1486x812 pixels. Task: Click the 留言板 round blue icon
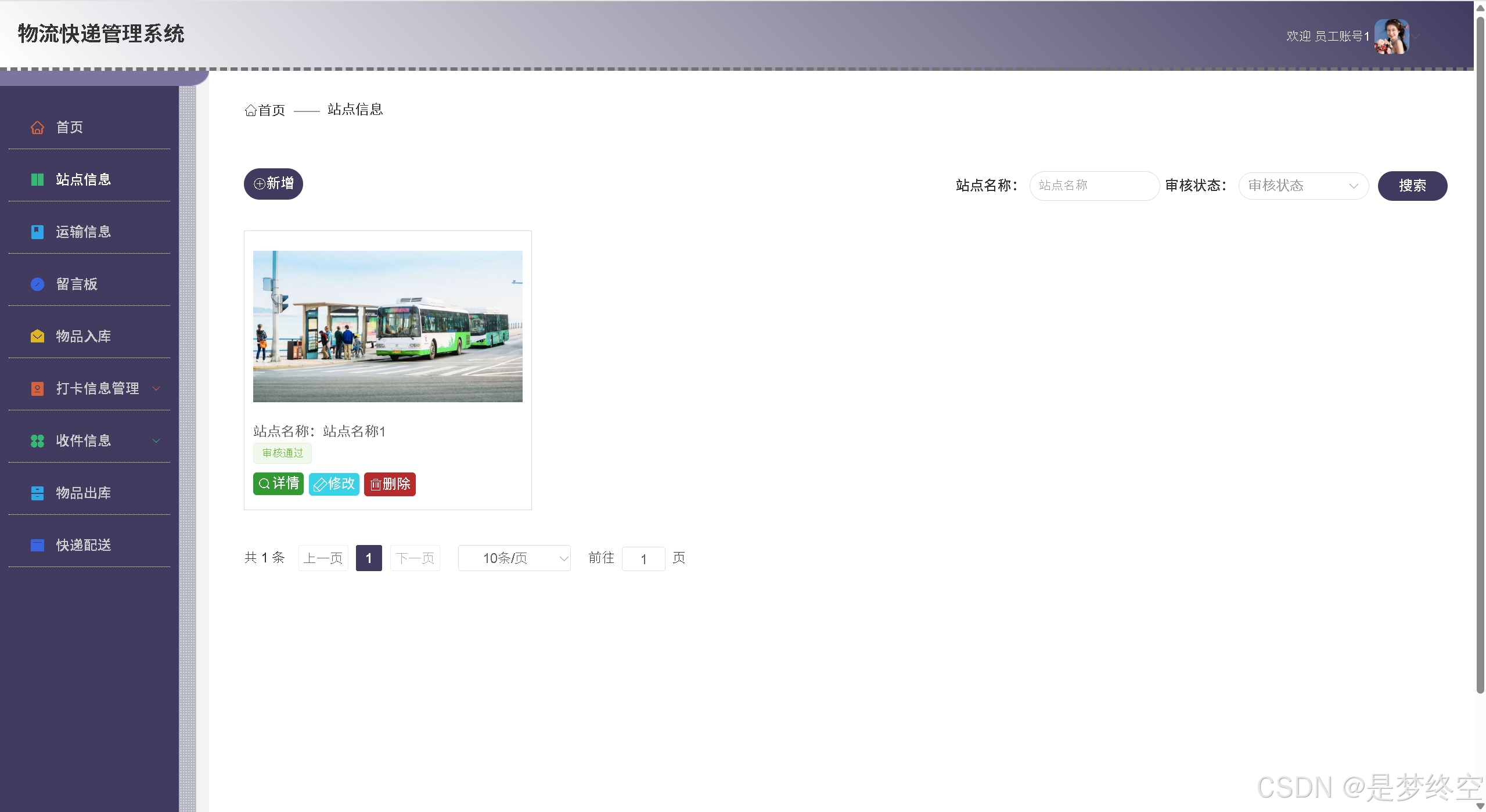37,284
